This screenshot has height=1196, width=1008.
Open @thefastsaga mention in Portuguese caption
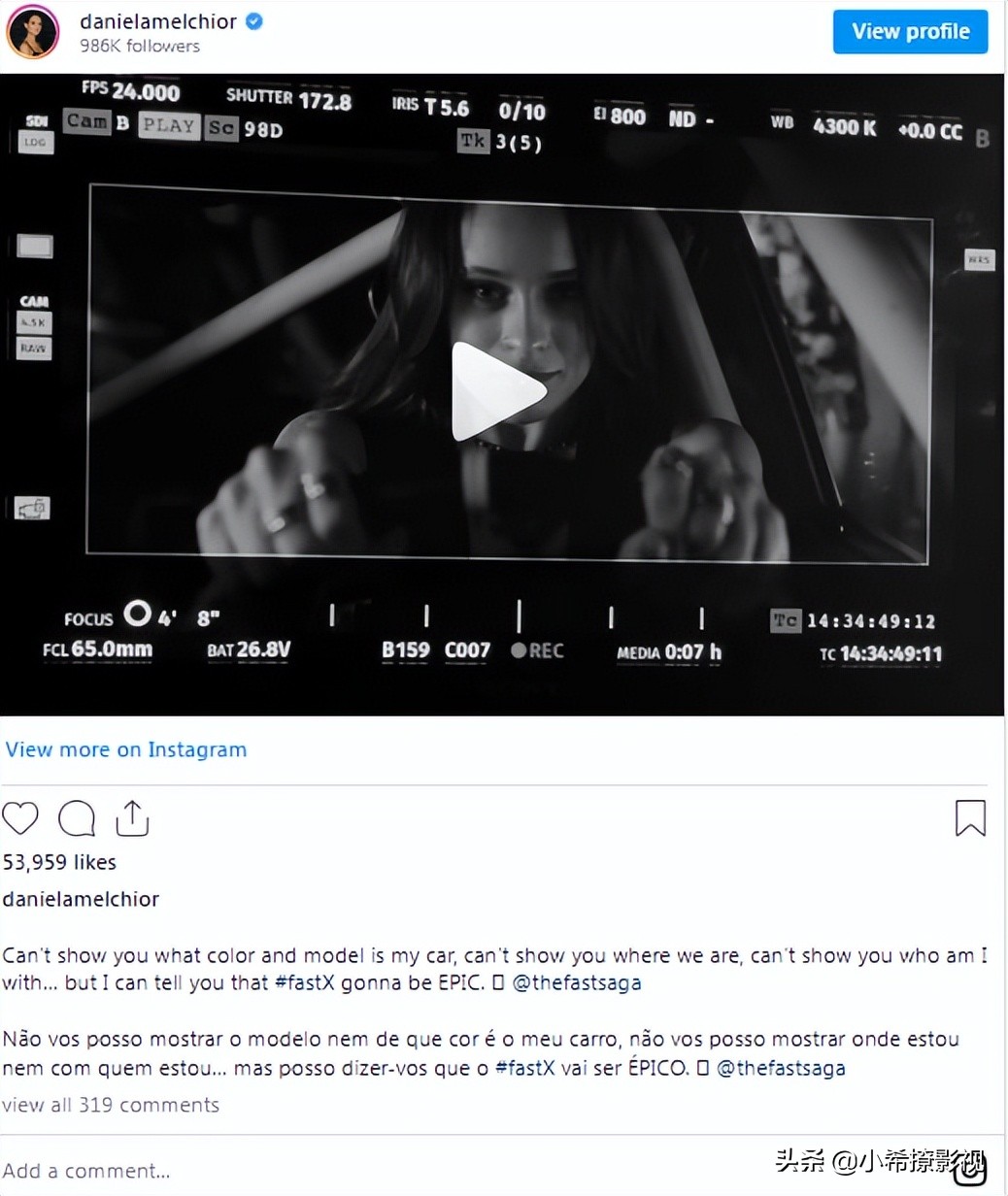point(781,1068)
